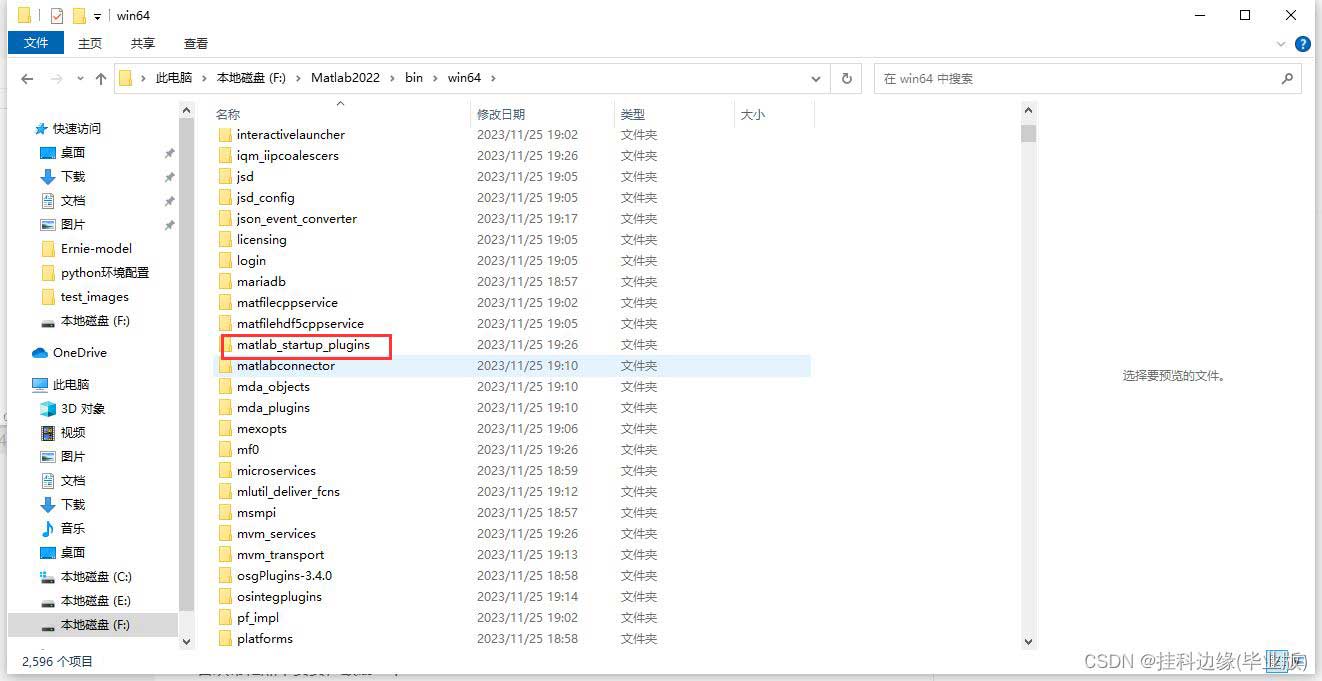Switch to large icons view in status bar
Screen dimensions: 1322x681
pyautogui.click(x=1297, y=661)
